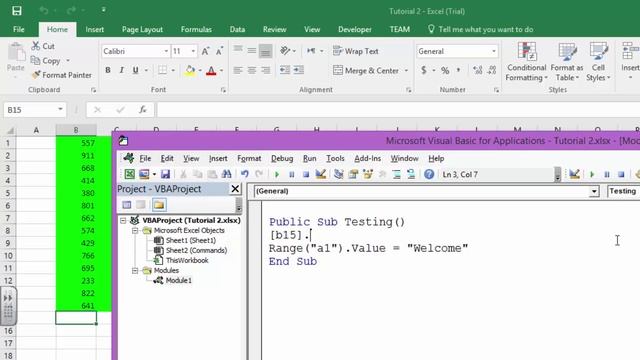Viewport: 640px width, 360px height.
Task: Toggle Folders view in Project panel
Action: (x=159, y=204)
